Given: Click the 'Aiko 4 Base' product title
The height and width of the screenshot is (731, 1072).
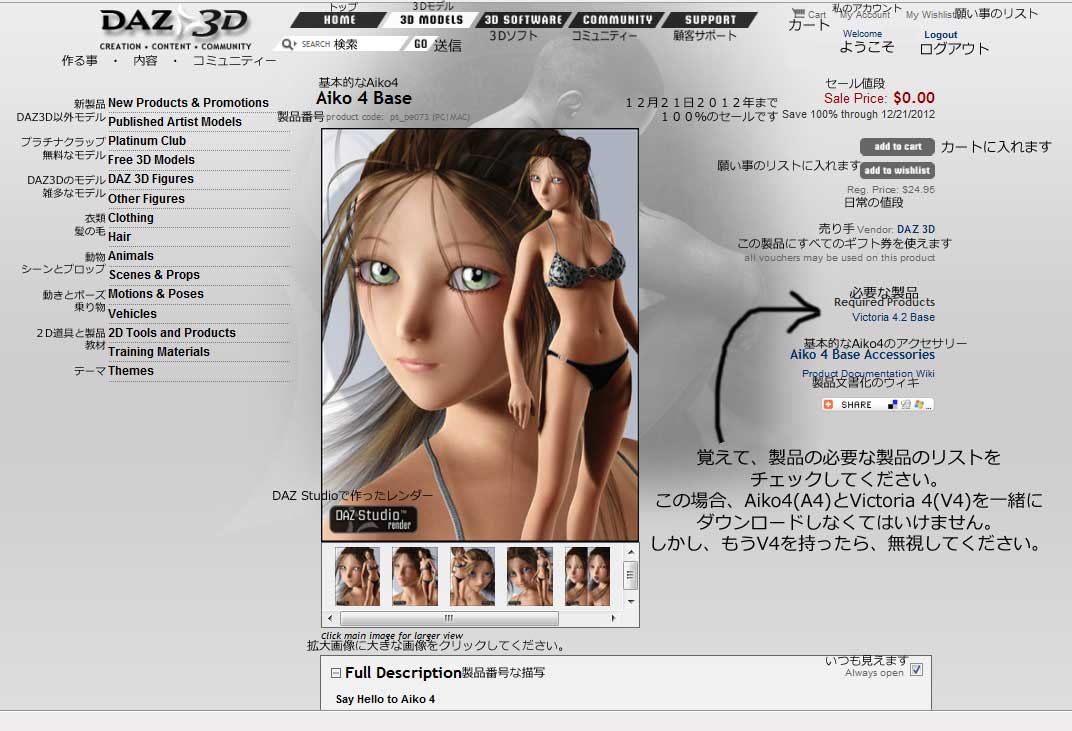Looking at the screenshot, I should [364, 98].
